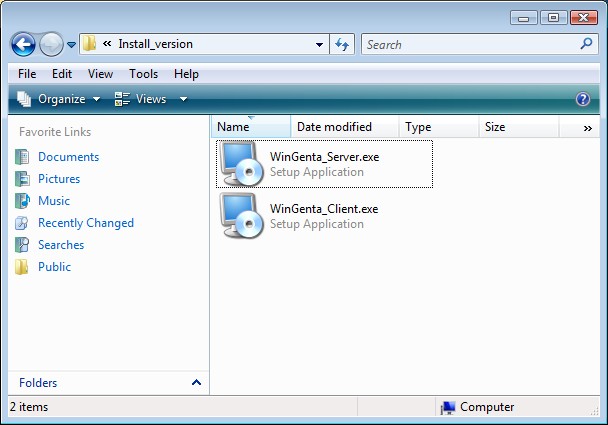This screenshot has width=608, height=425.
Task: Expand the Folders pane
Action: tap(196, 383)
